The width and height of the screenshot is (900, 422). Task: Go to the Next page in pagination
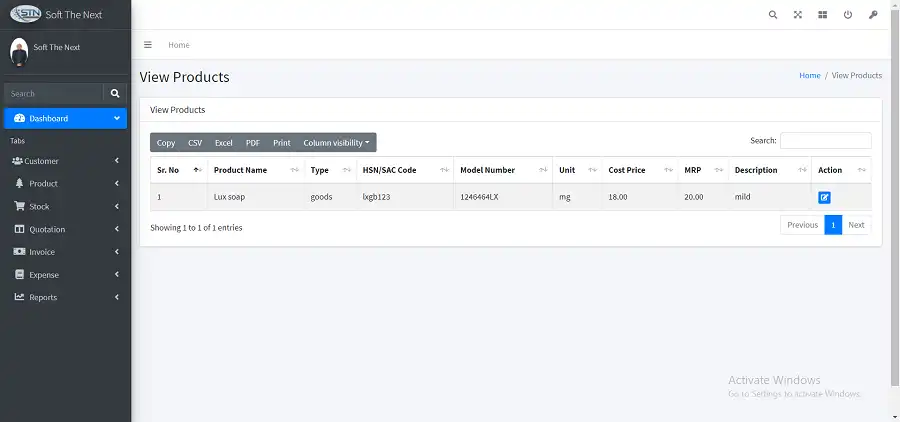click(x=856, y=225)
